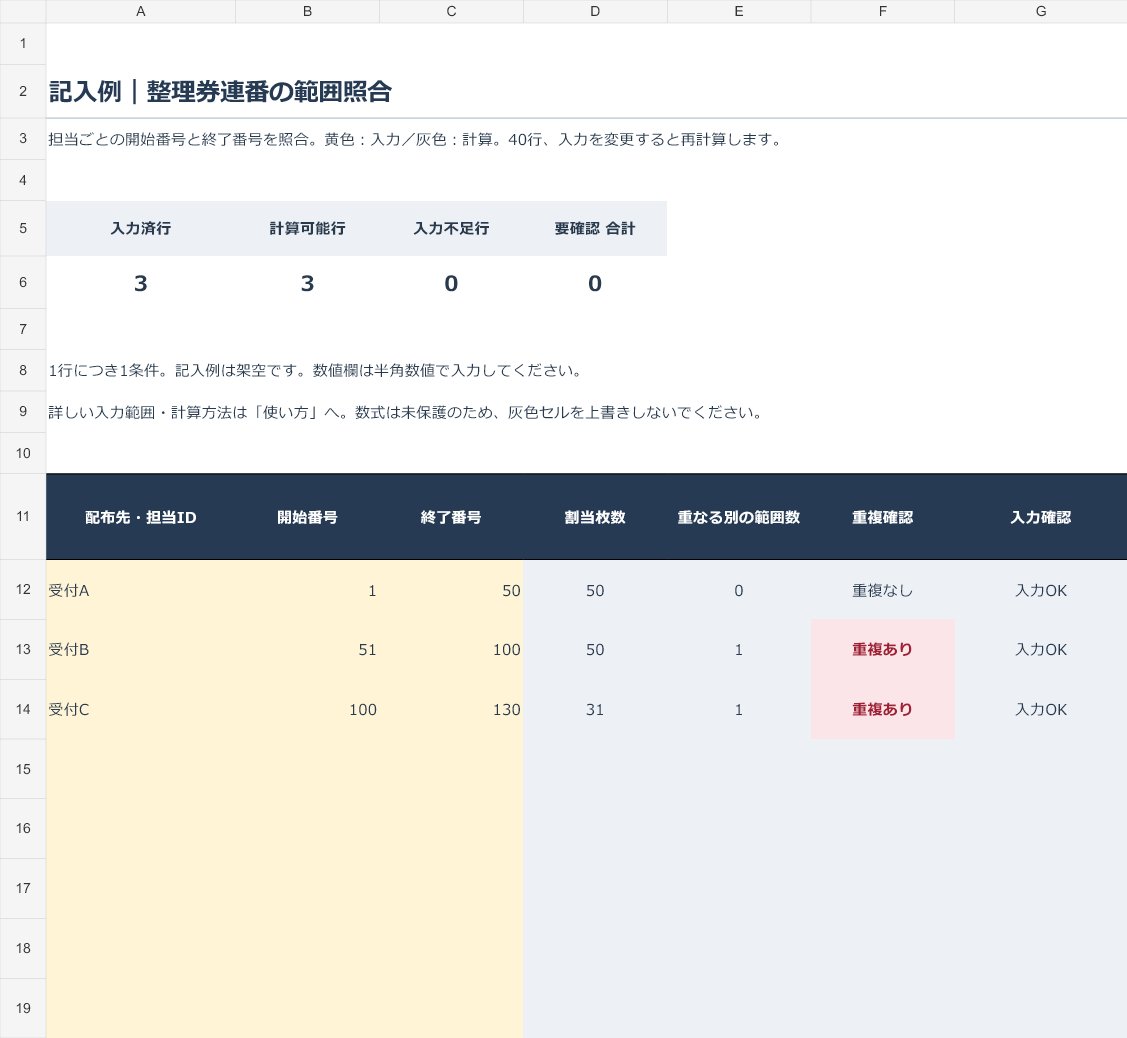Select 受付A start number 1
Screen dimensions: 1127x1038
click(x=308, y=590)
